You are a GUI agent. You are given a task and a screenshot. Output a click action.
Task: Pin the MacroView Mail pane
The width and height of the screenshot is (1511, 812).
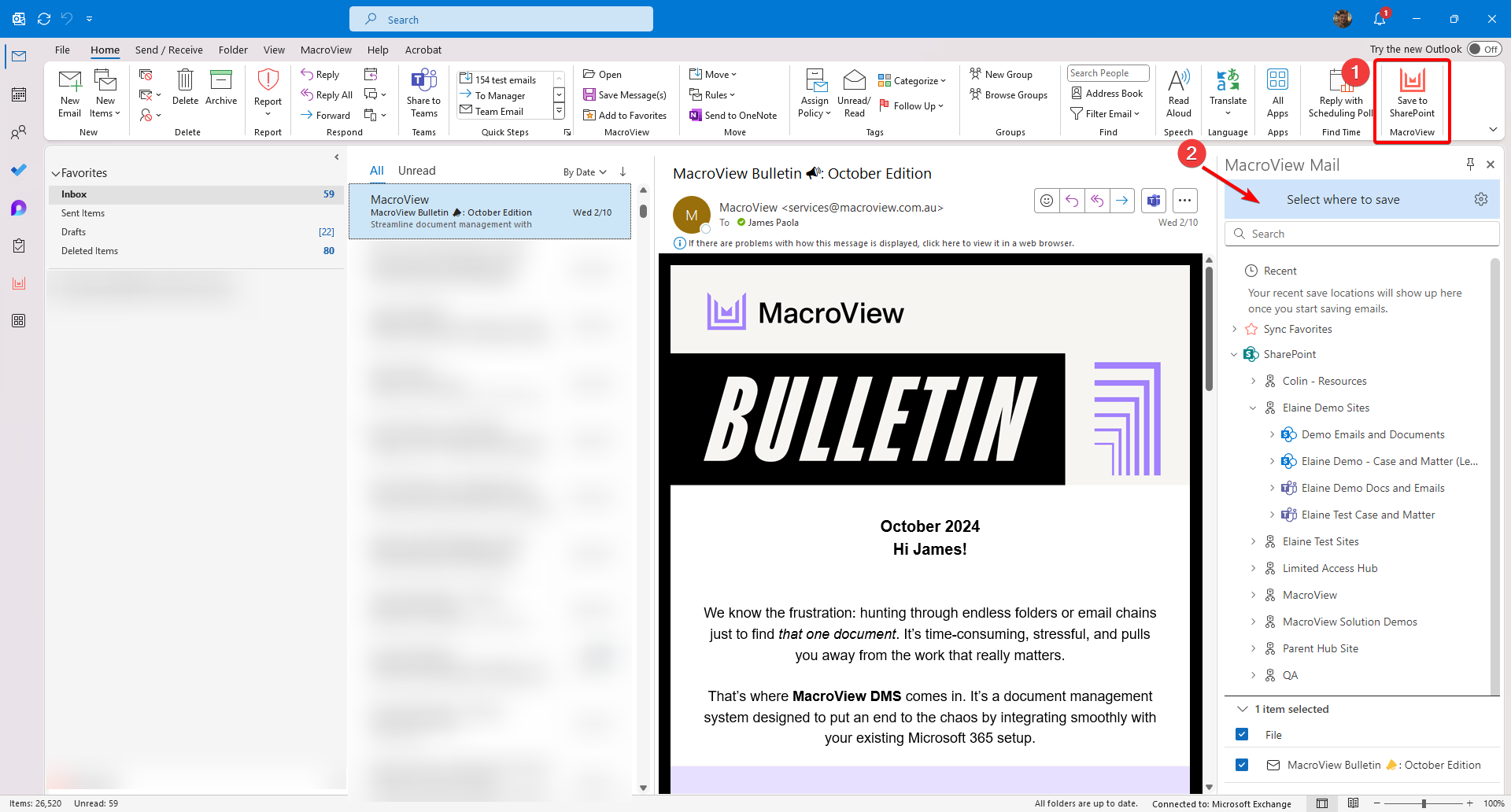point(1470,164)
